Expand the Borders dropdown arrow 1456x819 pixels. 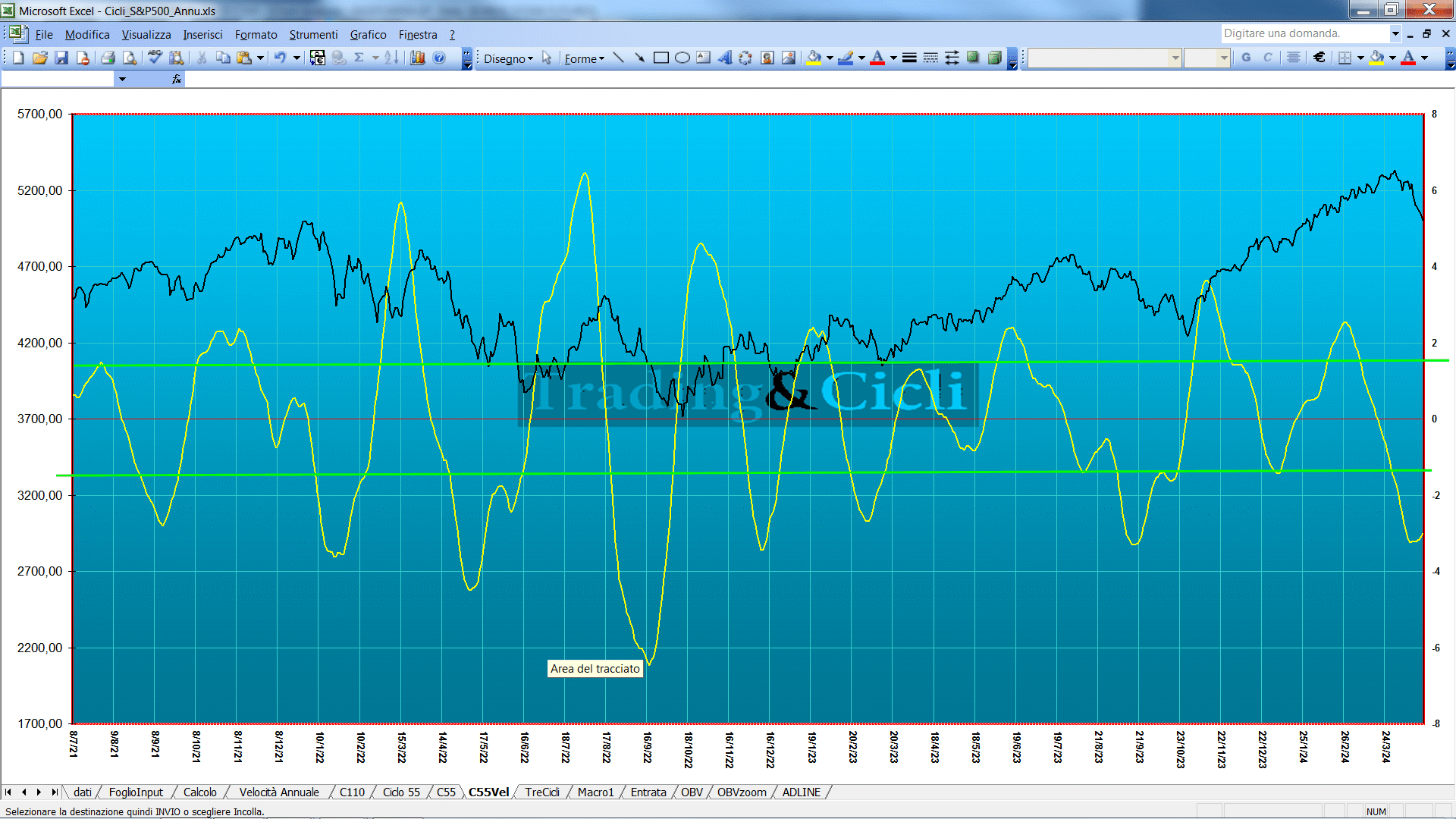click(x=1360, y=58)
